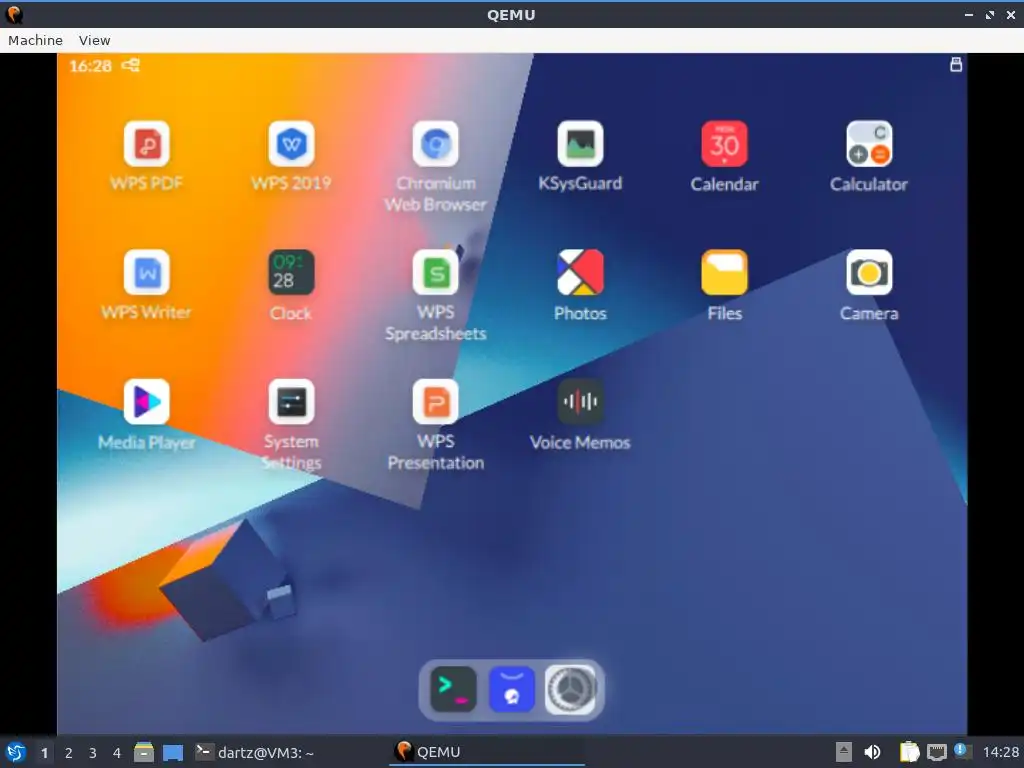
Task: Select QEMU task in host taskbar
Action: point(487,752)
